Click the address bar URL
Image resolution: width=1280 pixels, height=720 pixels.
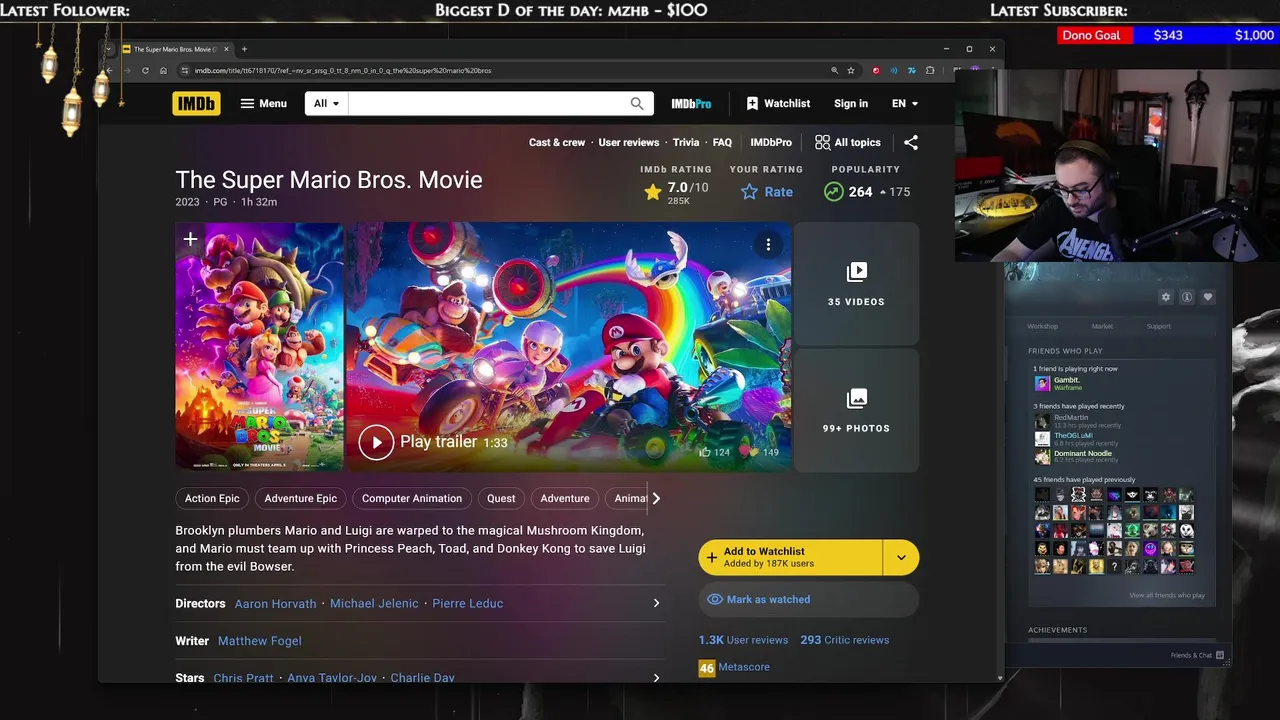click(343, 70)
